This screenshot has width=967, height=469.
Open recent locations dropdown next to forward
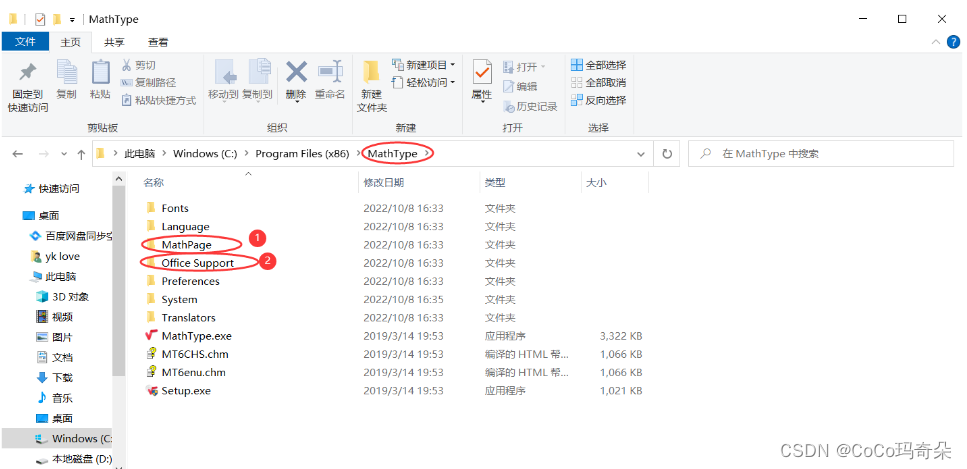click(64, 154)
